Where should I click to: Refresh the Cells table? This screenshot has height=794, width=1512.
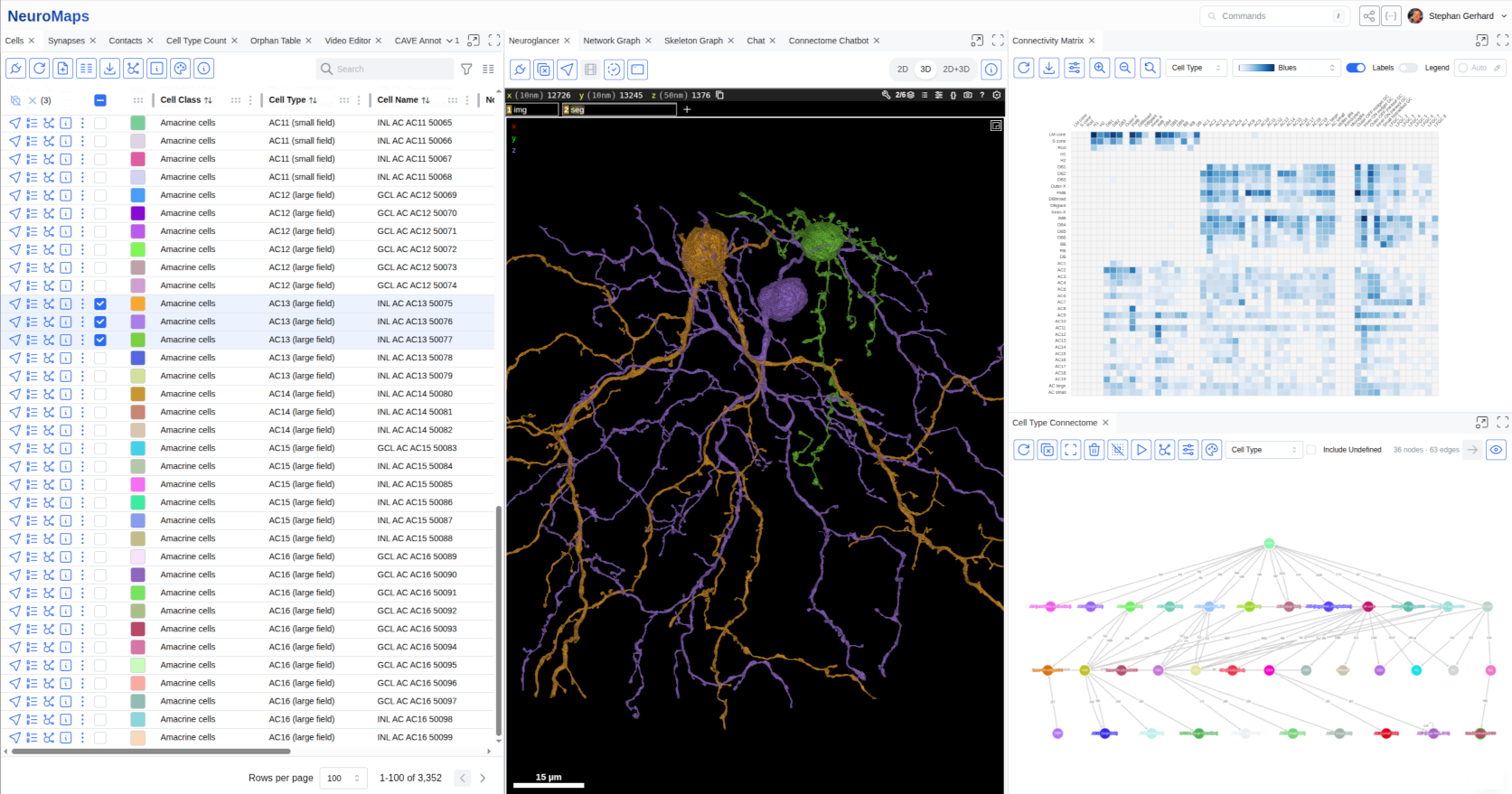39,68
